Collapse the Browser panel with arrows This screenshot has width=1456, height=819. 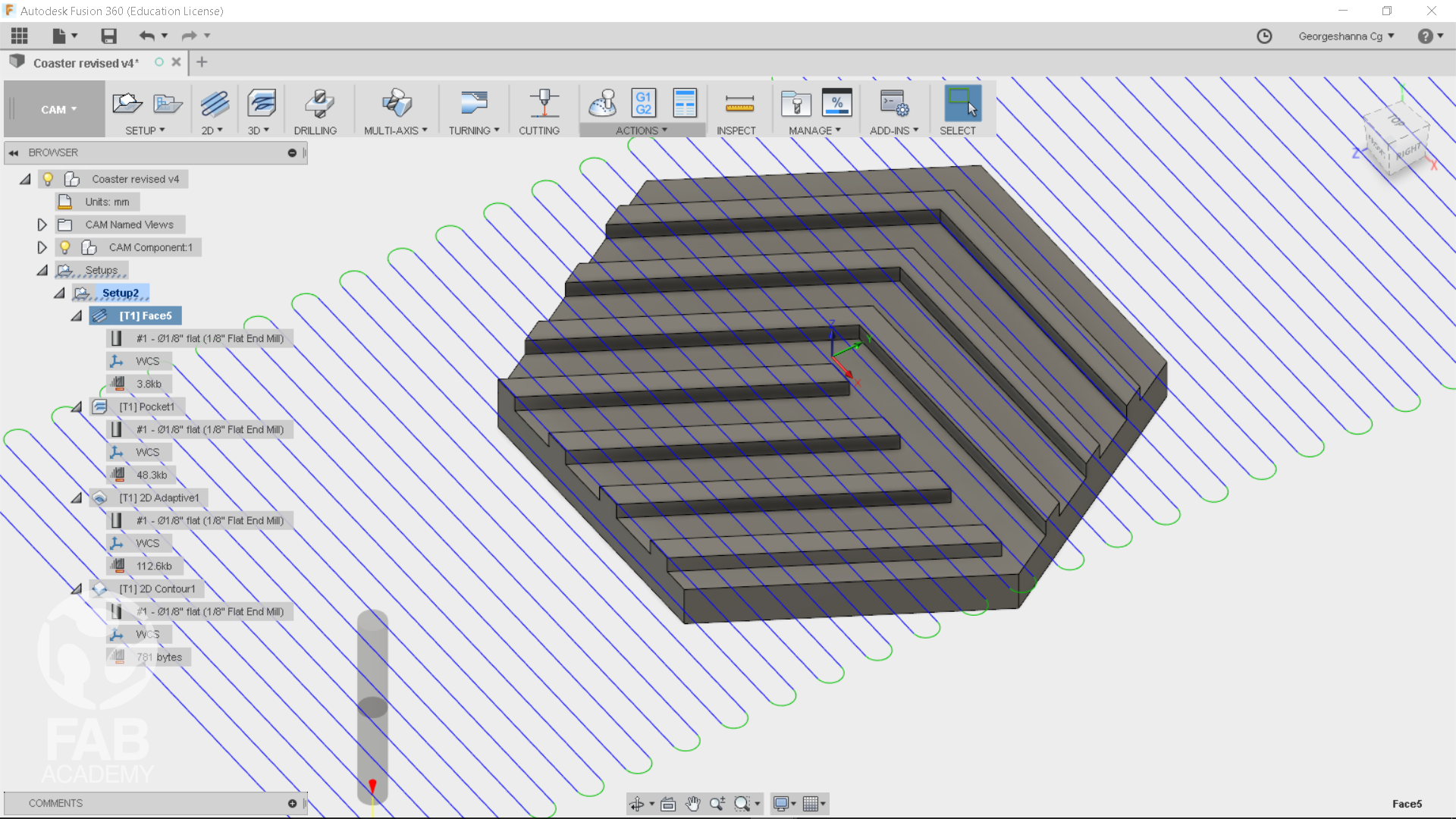(14, 152)
